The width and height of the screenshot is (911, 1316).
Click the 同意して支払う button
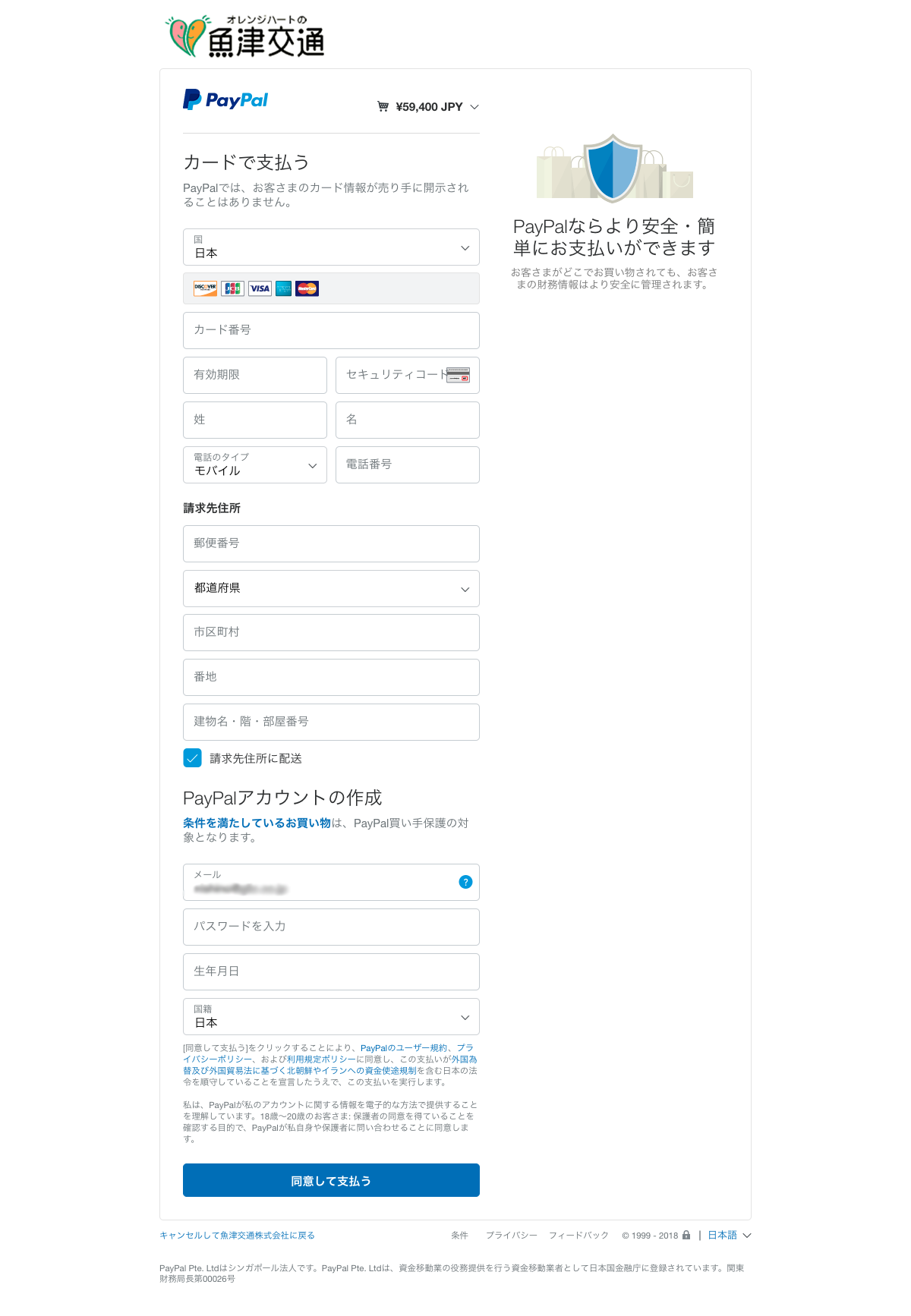[331, 1180]
